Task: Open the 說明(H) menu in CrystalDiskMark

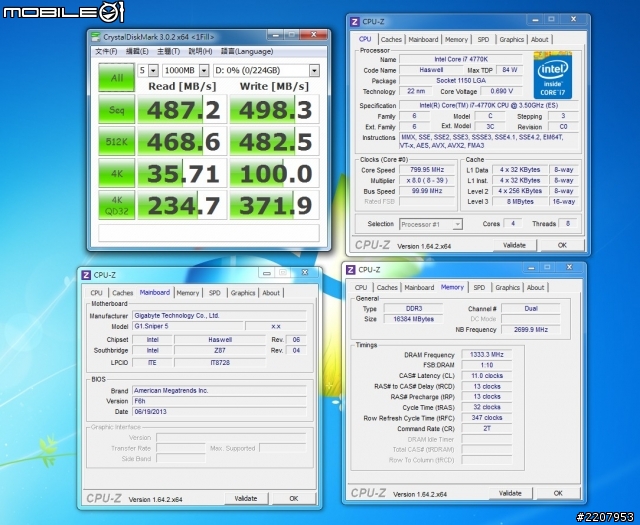Action: click(x=200, y=51)
